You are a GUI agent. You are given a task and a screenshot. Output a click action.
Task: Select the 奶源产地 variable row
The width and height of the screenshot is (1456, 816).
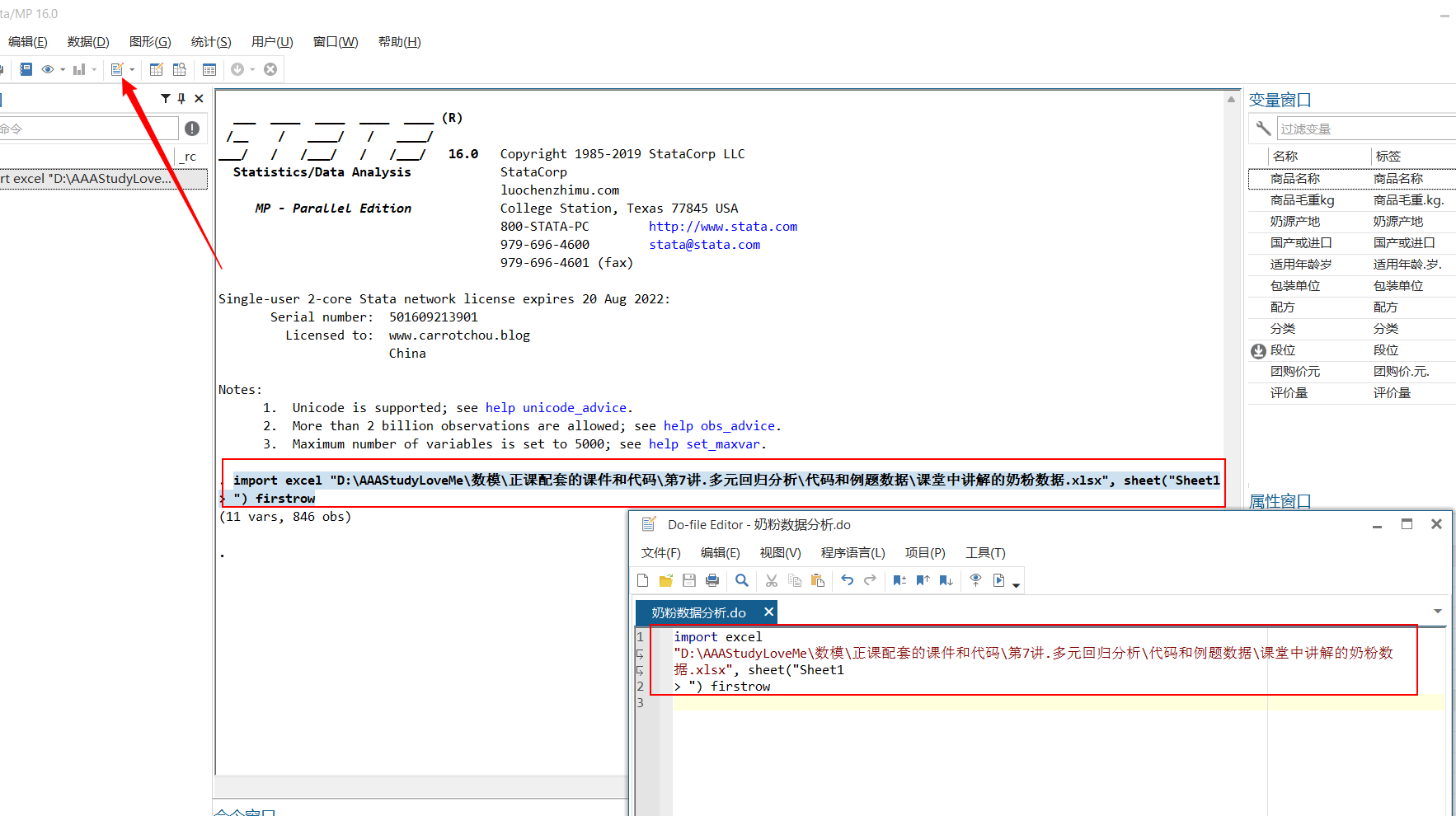1352,222
